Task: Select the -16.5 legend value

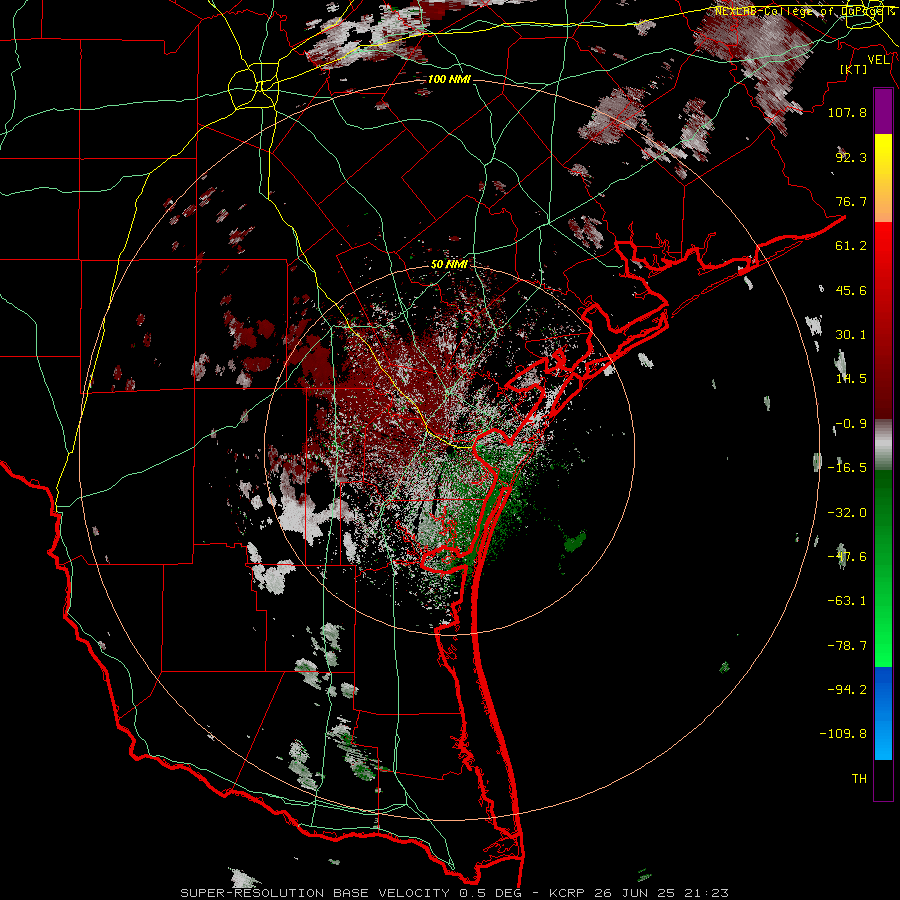Action: [847, 467]
